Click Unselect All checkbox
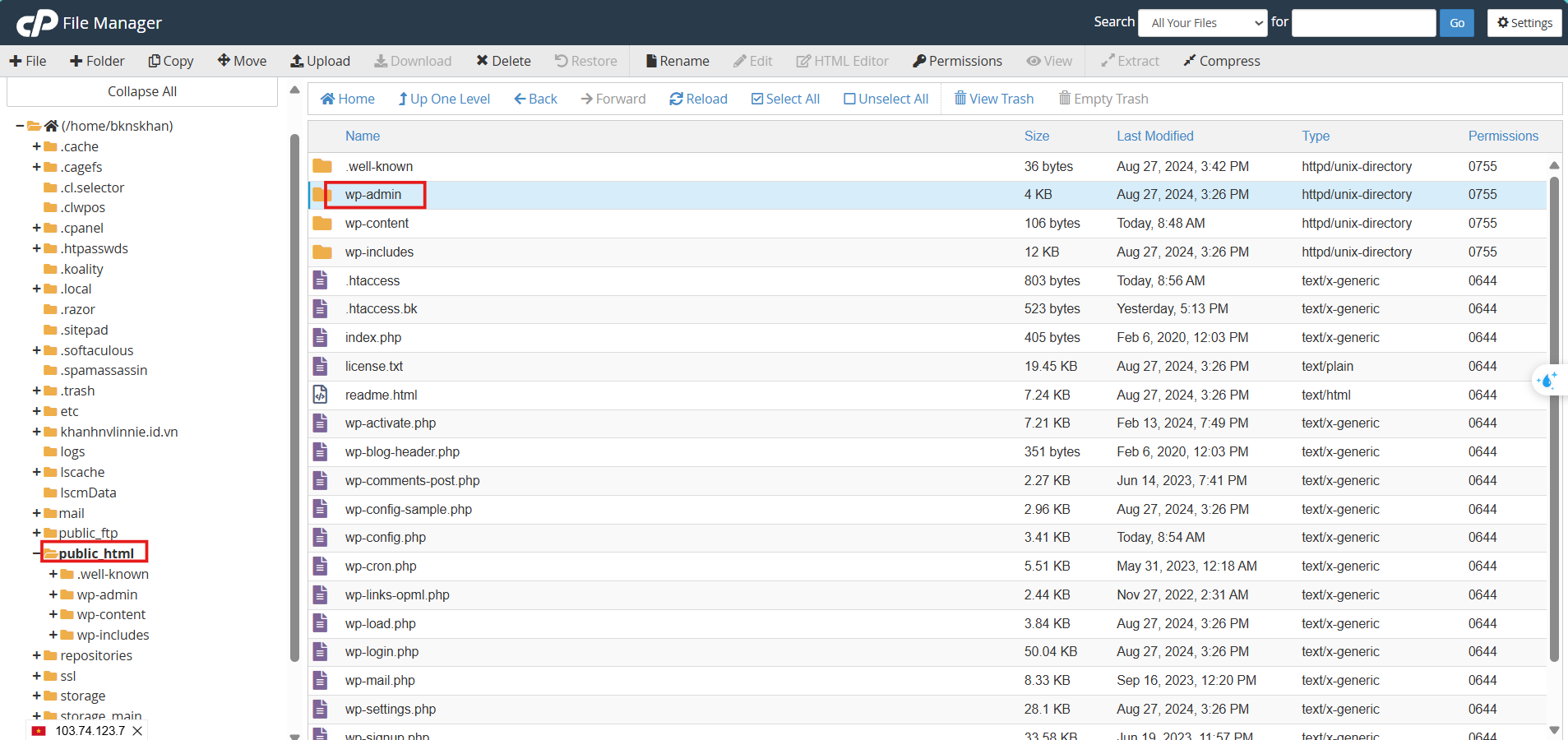Screen dimensions: 1568x740 tap(886, 99)
